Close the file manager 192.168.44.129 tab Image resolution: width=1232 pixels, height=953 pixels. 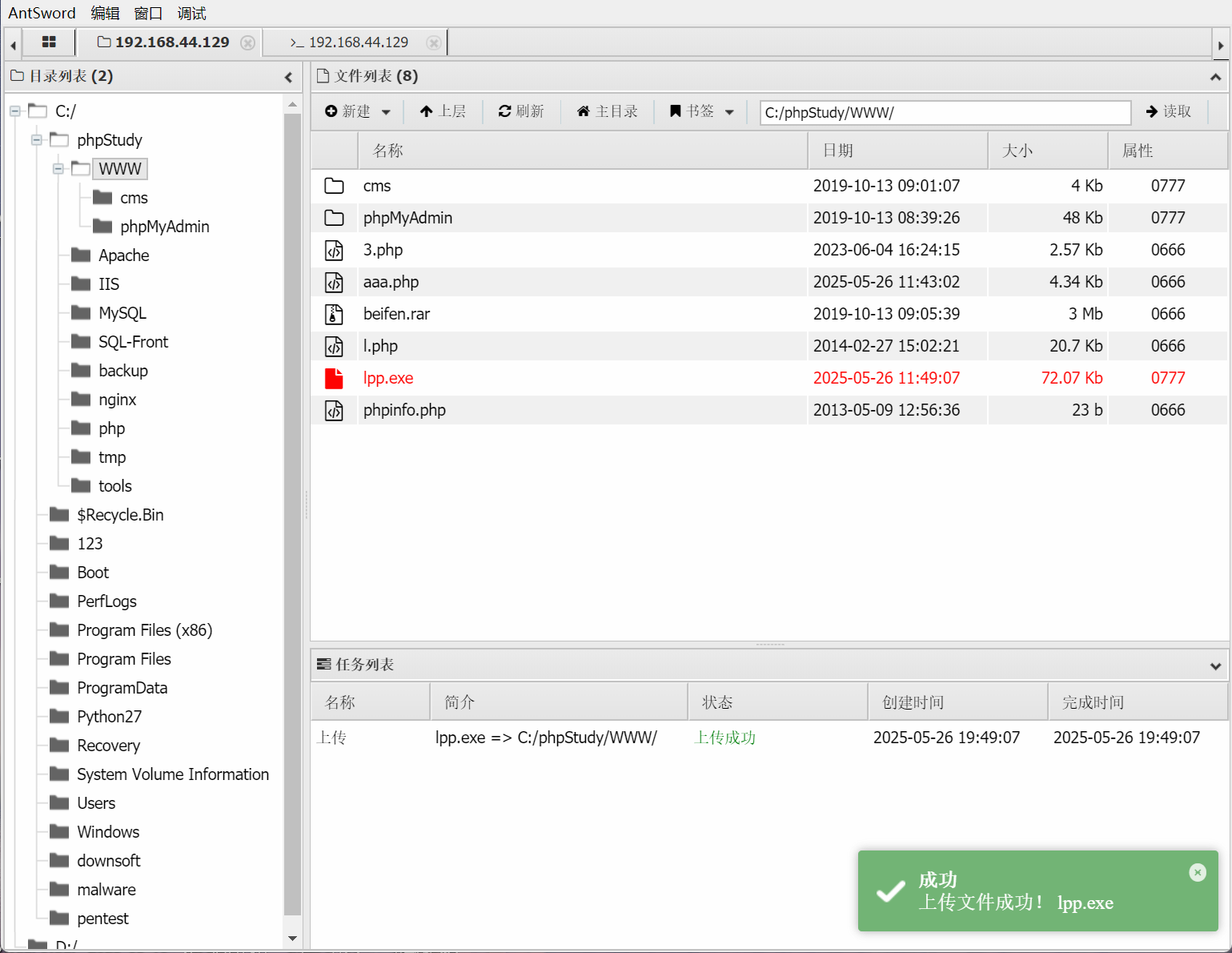coord(248,43)
